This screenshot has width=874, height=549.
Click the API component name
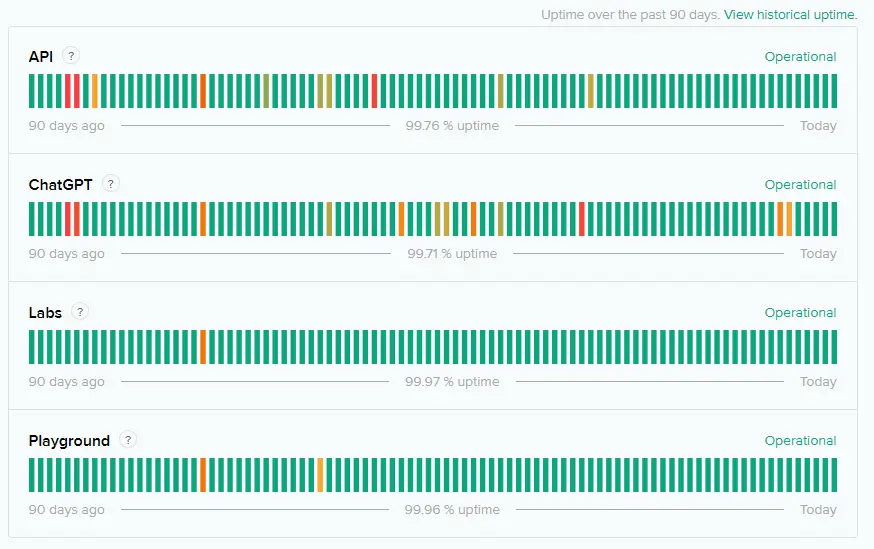[41, 56]
